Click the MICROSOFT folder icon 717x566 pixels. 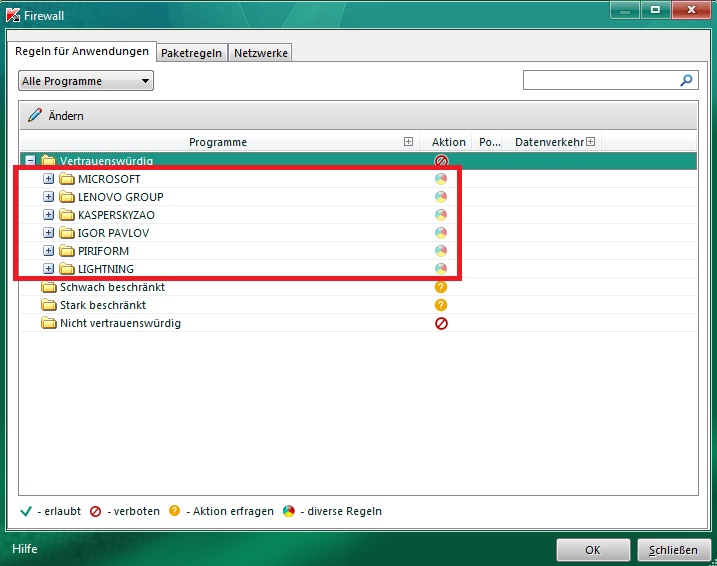pyautogui.click(x=67, y=179)
